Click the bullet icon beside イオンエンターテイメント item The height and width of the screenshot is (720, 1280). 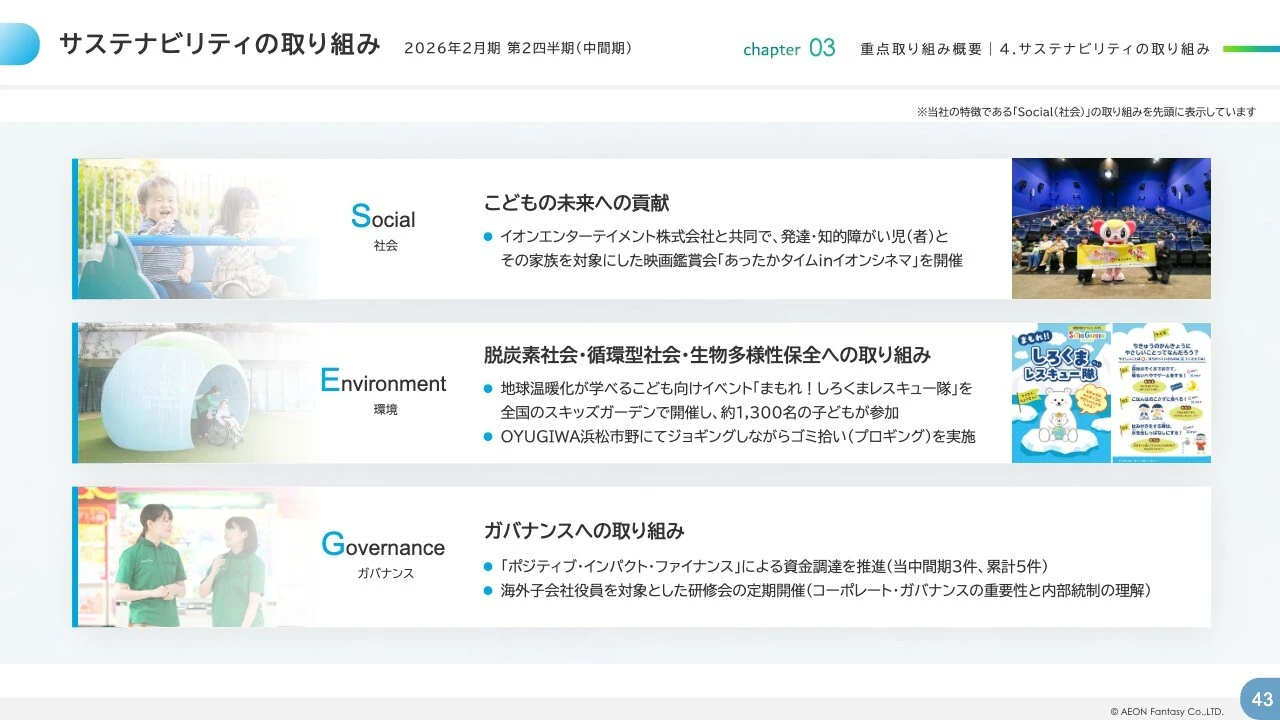pyautogui.click(x=489, y=238)
